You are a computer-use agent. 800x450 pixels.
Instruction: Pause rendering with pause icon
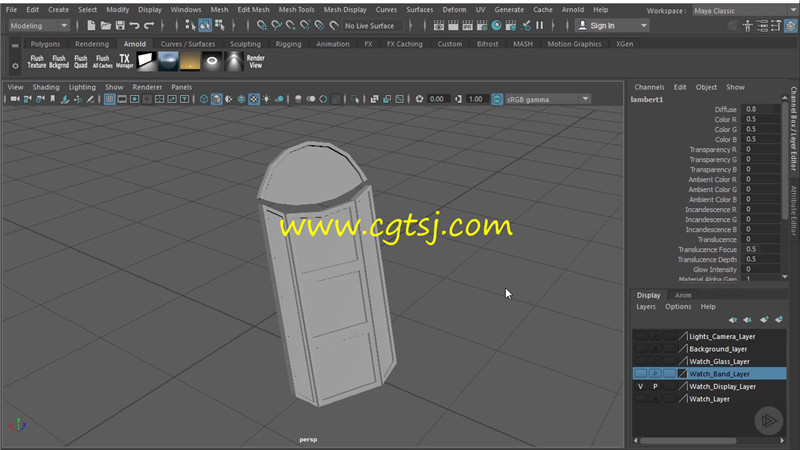coord(539,25)
